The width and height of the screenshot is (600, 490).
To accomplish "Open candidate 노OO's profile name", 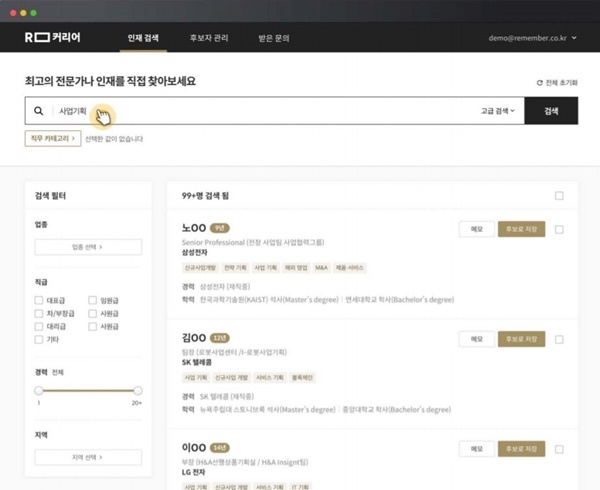I will pyautogui.click(x=194, y=228).
